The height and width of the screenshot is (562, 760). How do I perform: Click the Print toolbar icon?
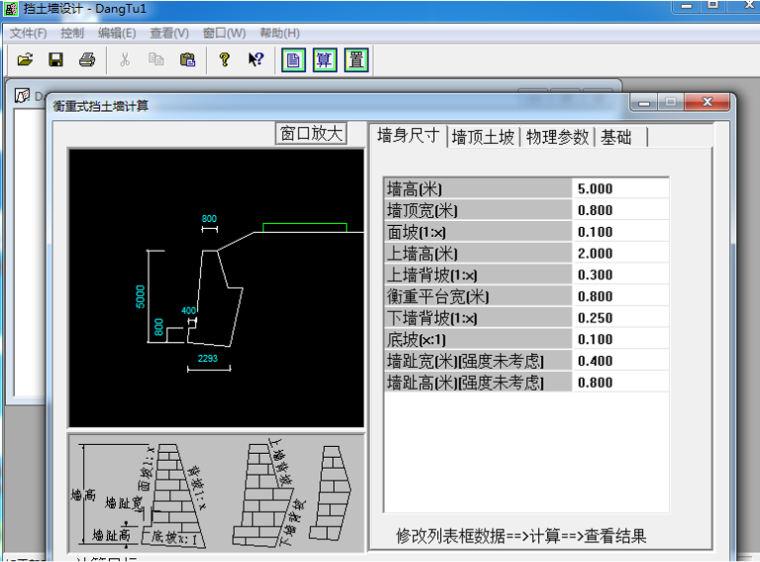(x=87, y=60)
